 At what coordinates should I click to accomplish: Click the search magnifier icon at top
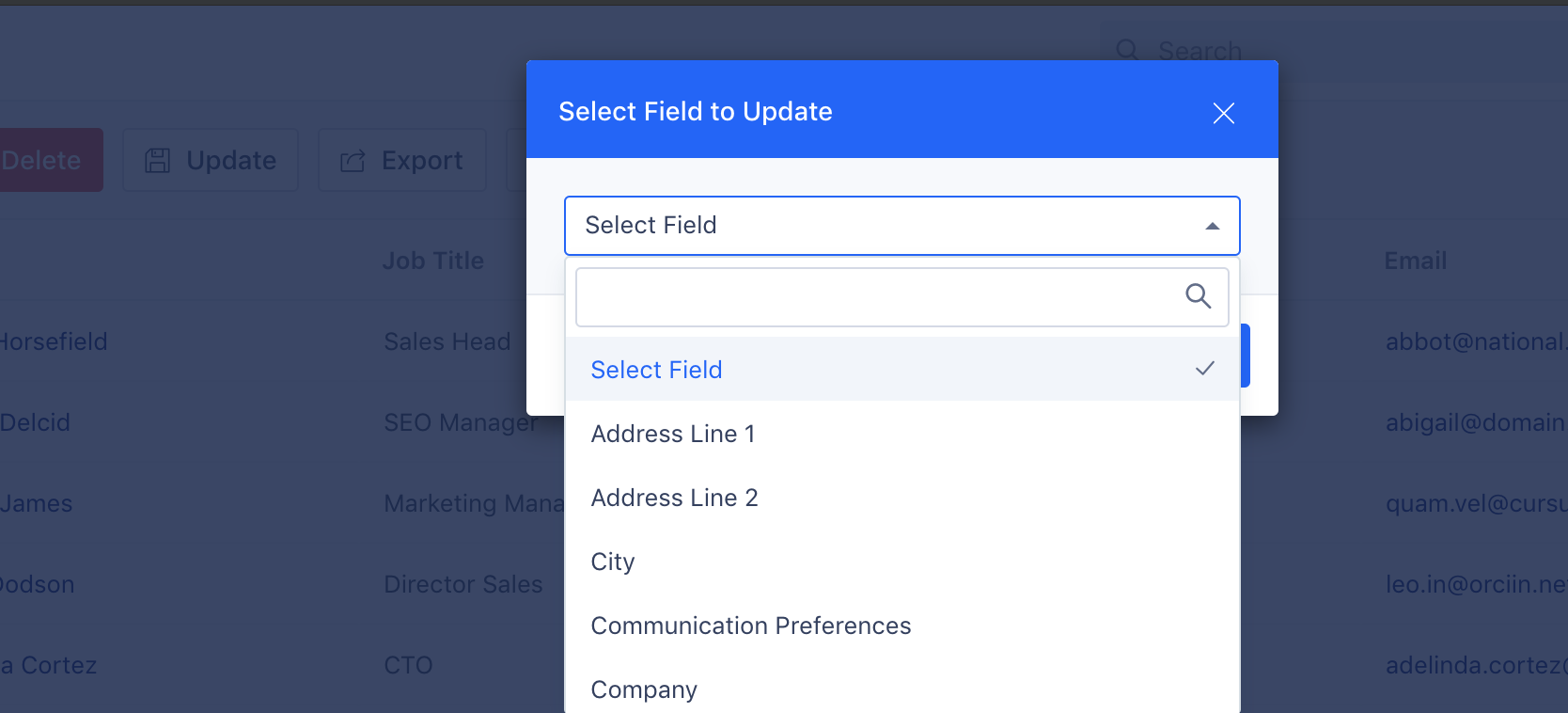tap(1127, 50)
